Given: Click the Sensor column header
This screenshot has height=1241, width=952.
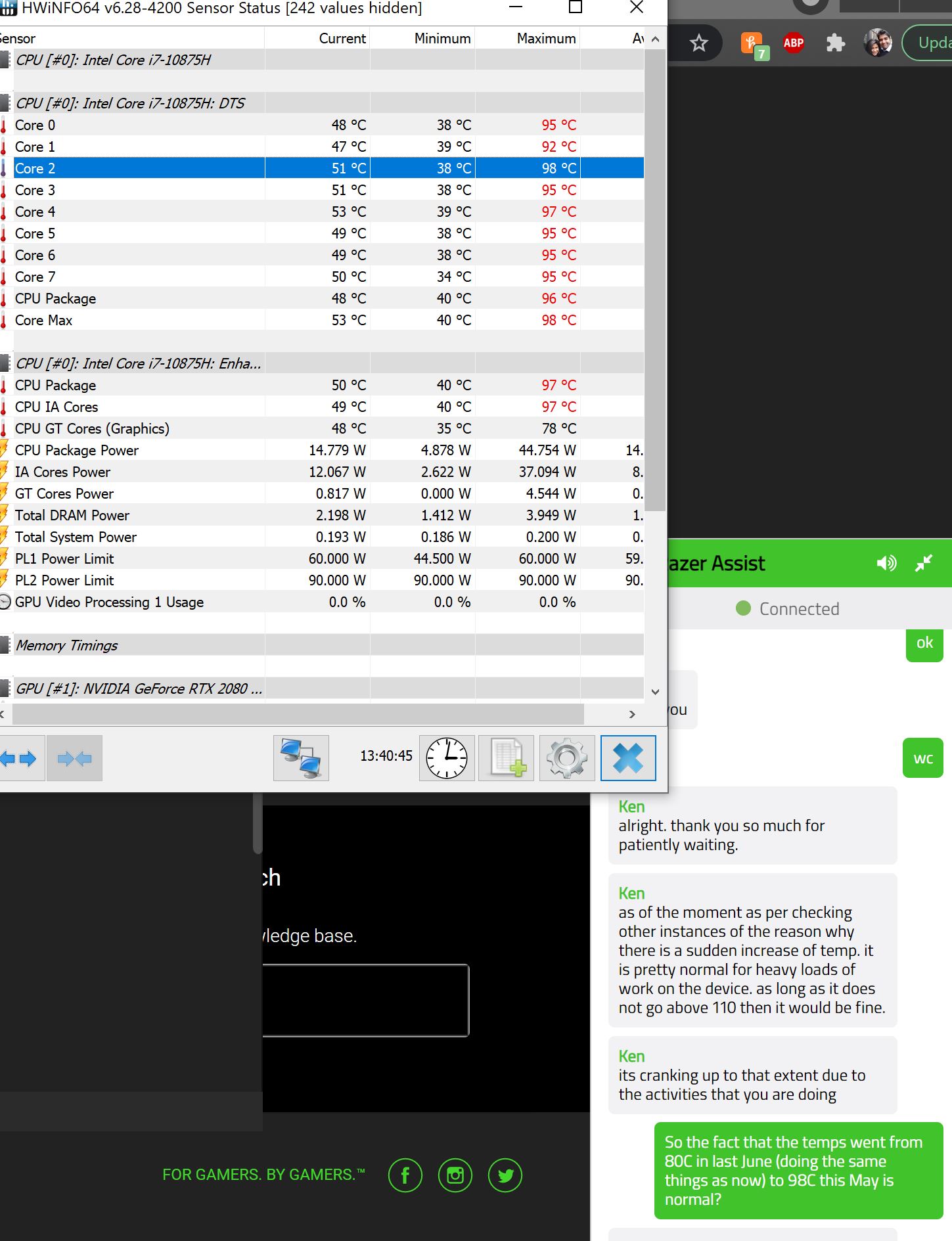Looking at the screenshot, I should tap(131, 38).
